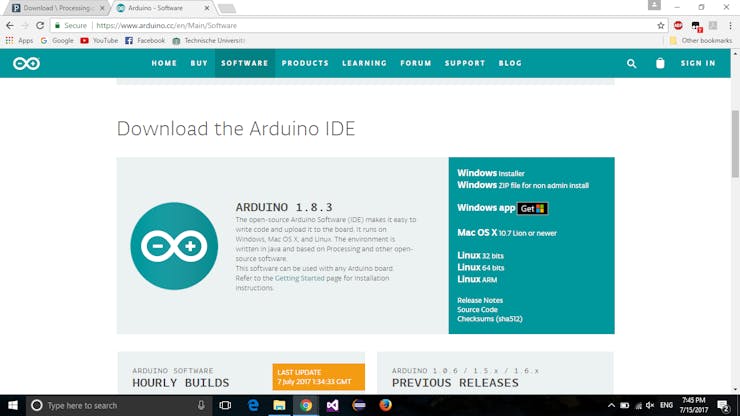The image size is (740, 416).
Task: Open Task View on the taskbar
Action: [x=225, y=405]
